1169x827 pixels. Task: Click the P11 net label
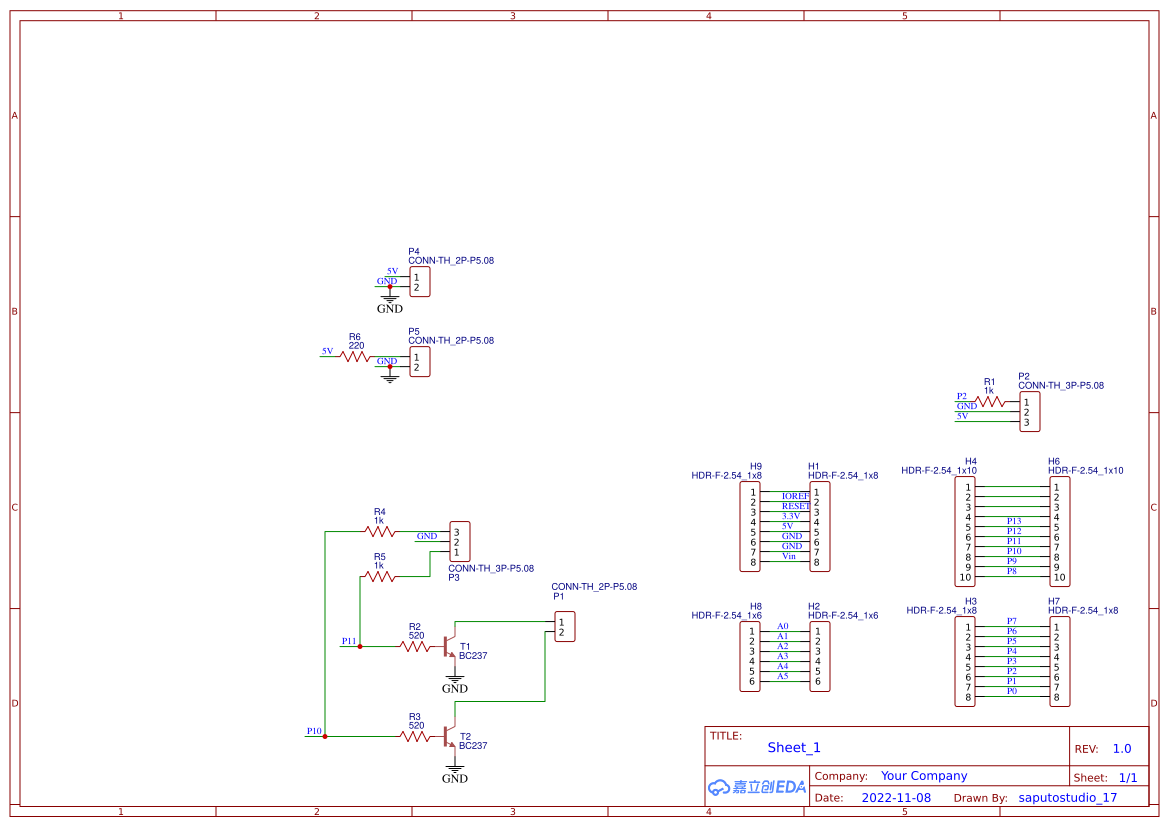[x=348, y=641]
